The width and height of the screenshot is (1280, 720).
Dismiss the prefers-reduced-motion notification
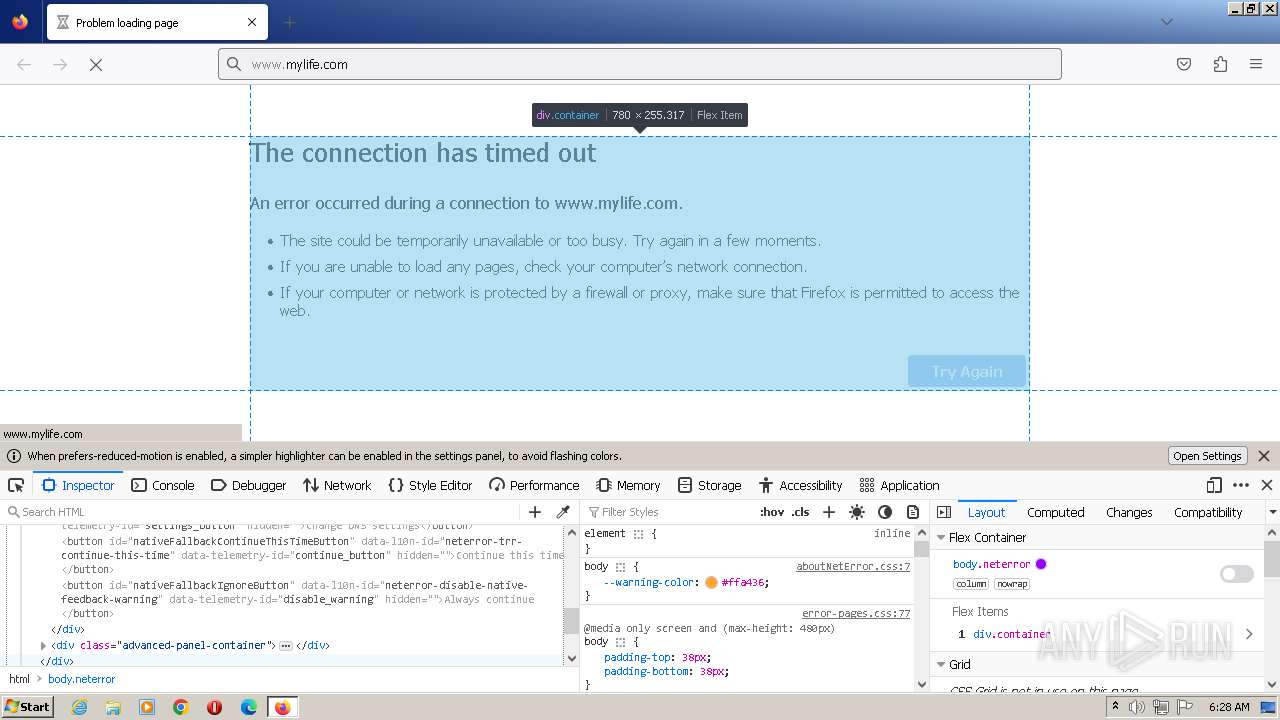1264,456
